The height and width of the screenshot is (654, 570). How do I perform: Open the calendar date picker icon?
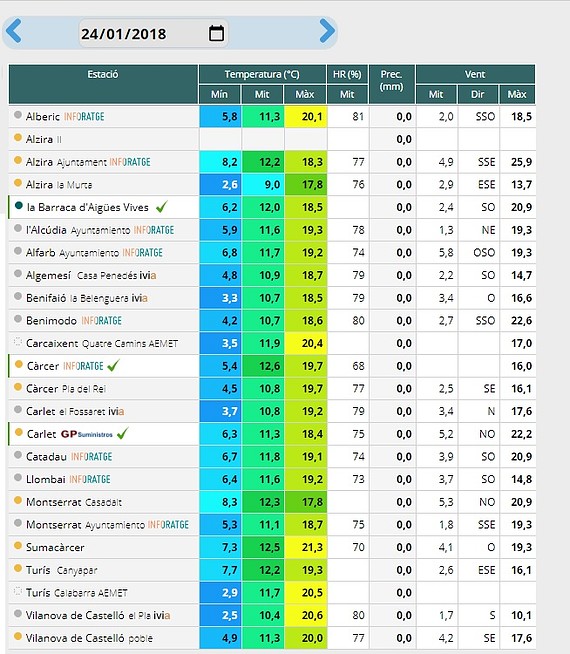pyautogui.click(x=216, y=33)
